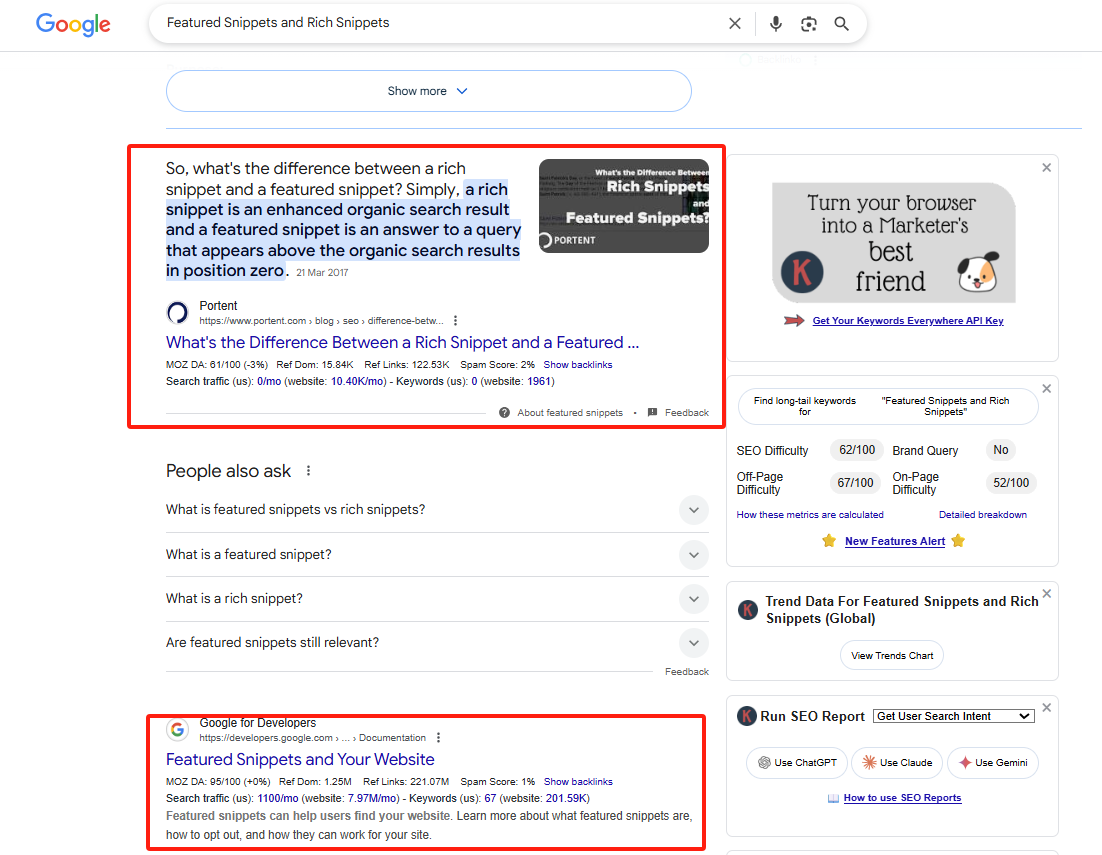This screenshot has height=855, width=1102.
Task: Click the View Trends Chart button
Action: (x=892, y=655)
